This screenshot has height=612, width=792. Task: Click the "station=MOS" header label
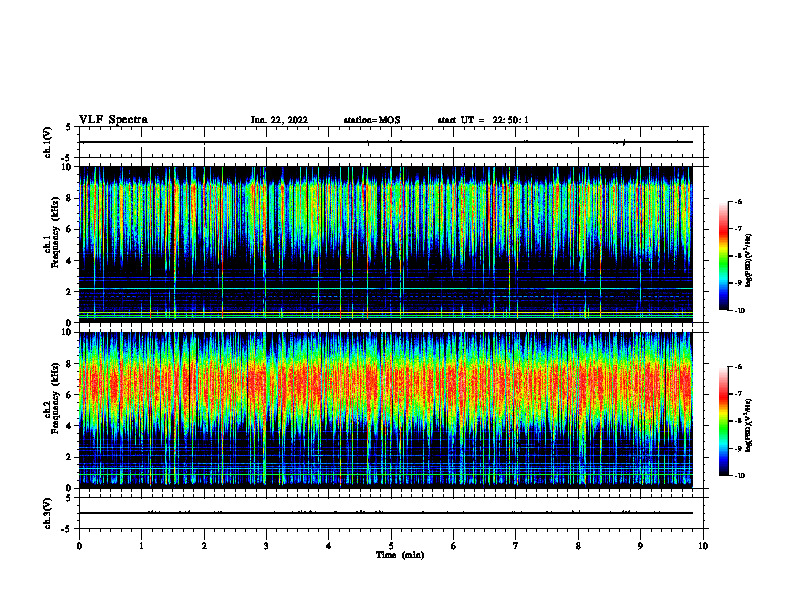[x=372, y=120]
